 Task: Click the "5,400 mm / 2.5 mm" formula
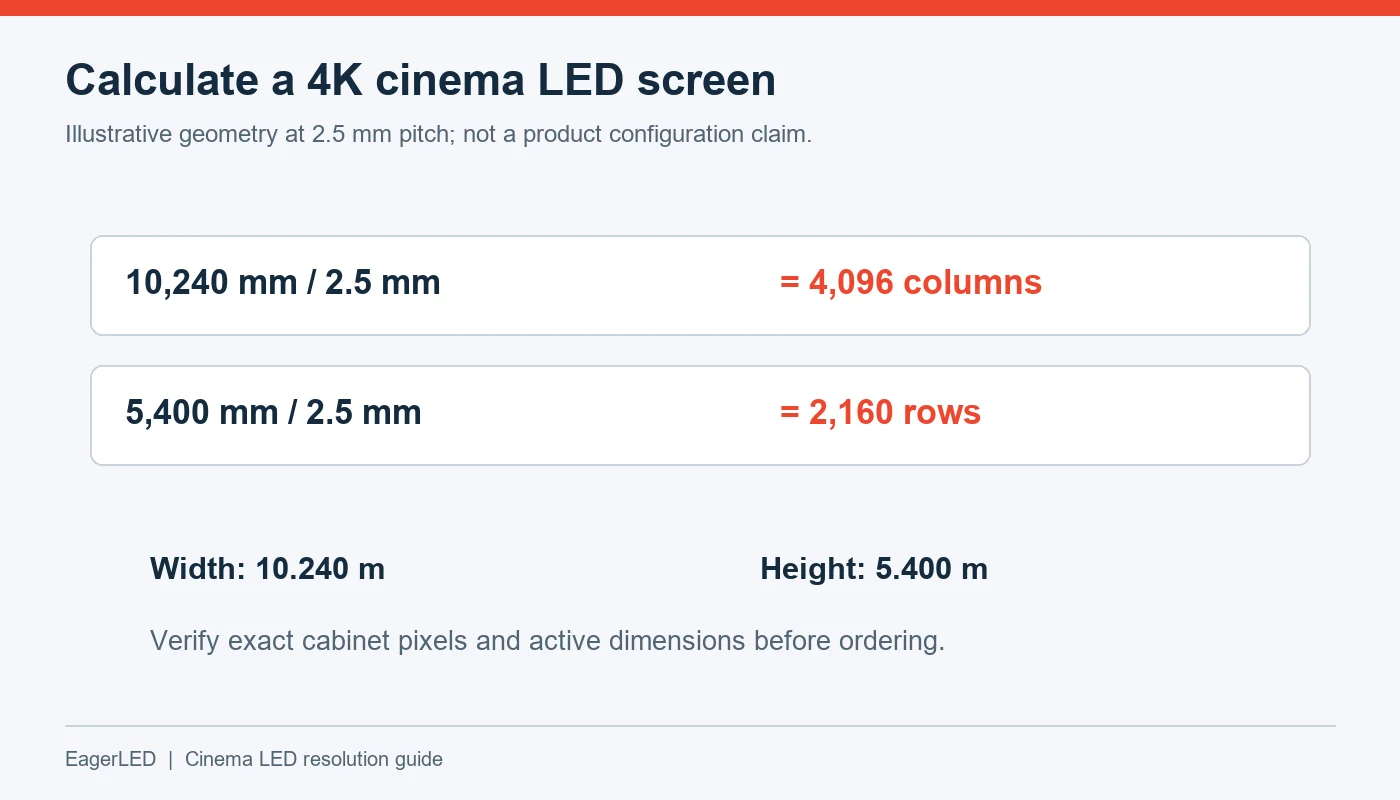[274, 412]
